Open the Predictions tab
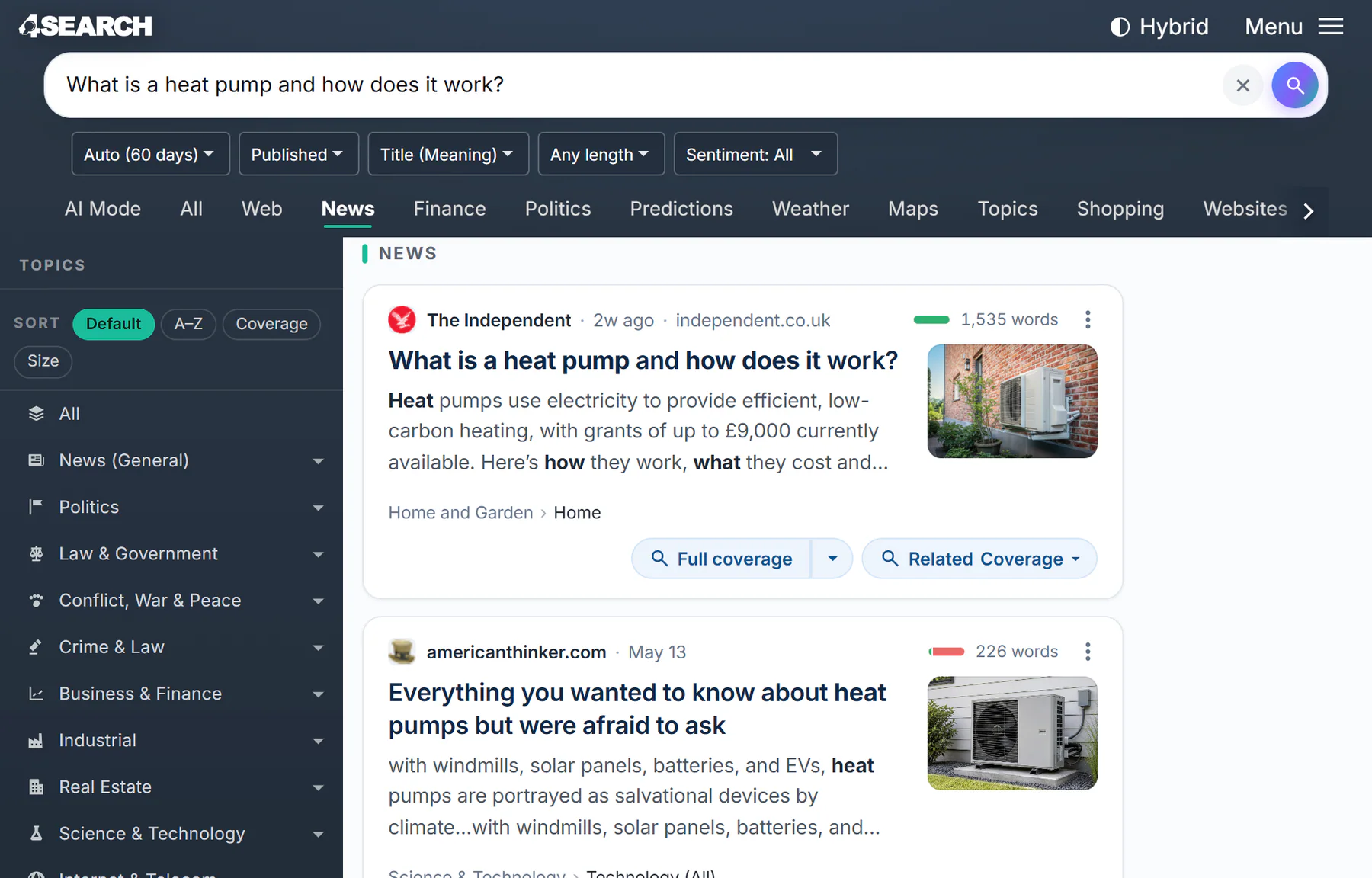Screen dimensions: 1372x878 click(681, 209)
